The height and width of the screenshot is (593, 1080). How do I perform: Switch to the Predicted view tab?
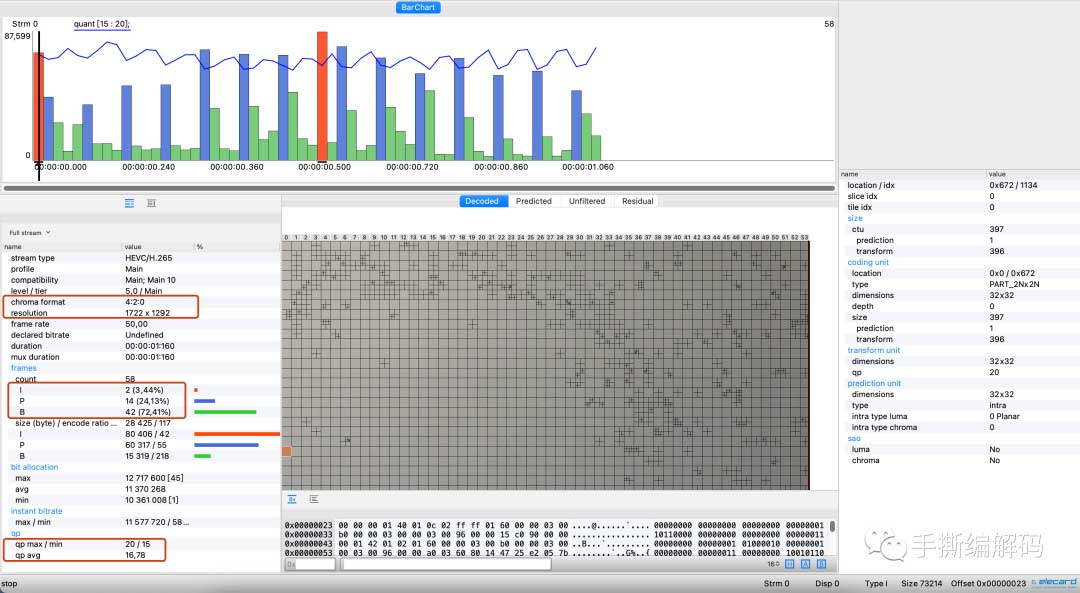tap(533, 201)
